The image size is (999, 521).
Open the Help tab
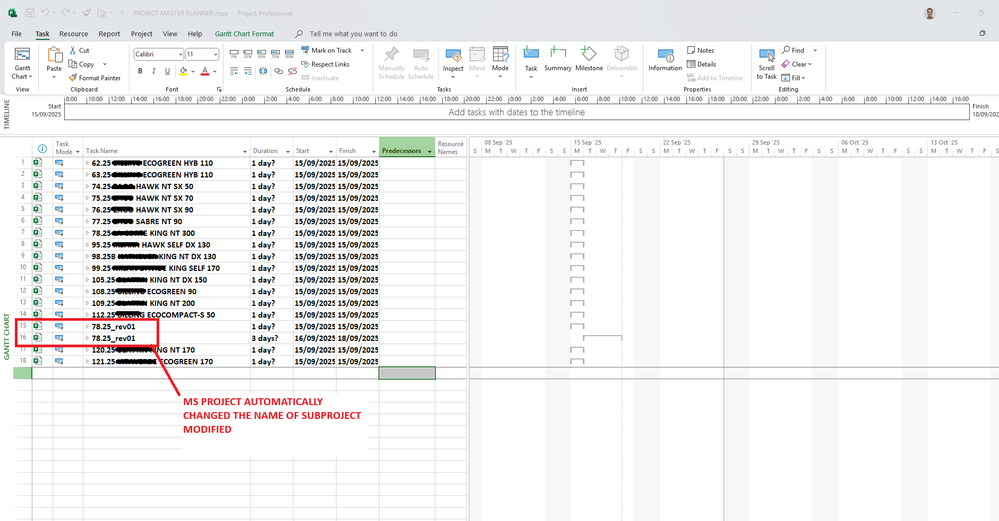(x=195, y=34)
